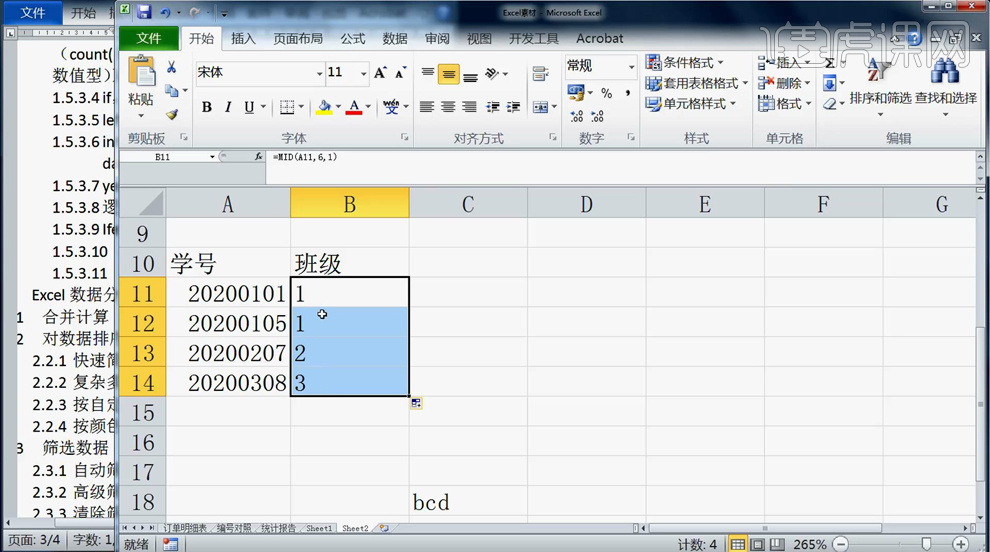Click the Decrease Font Size icon

[x=400, y=73]
